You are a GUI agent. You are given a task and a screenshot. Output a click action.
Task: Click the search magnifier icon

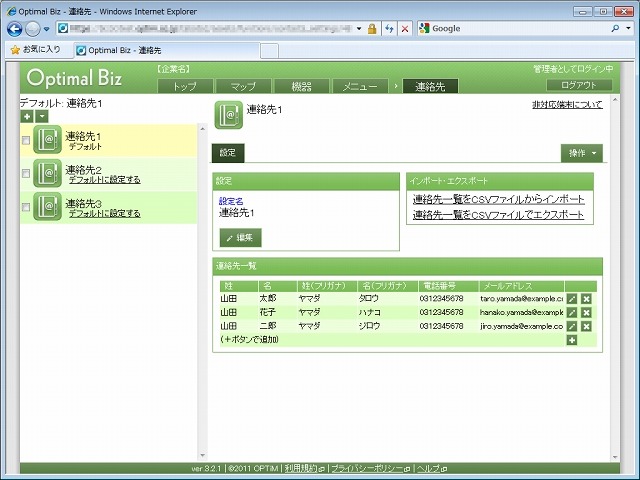pos(616,28)
